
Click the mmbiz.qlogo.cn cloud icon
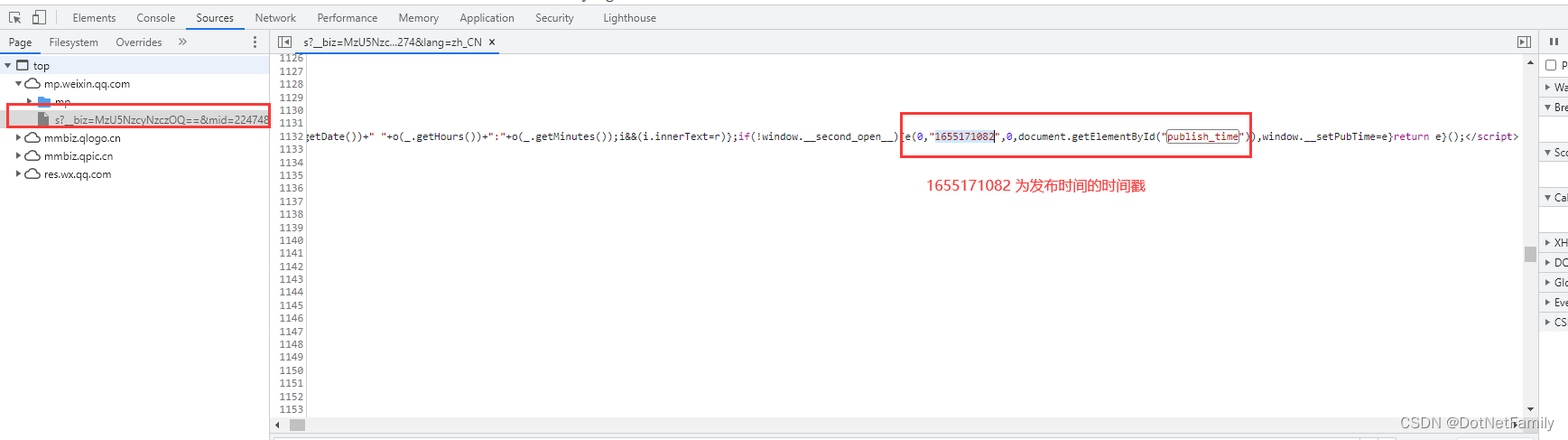[x=32, y=137]
